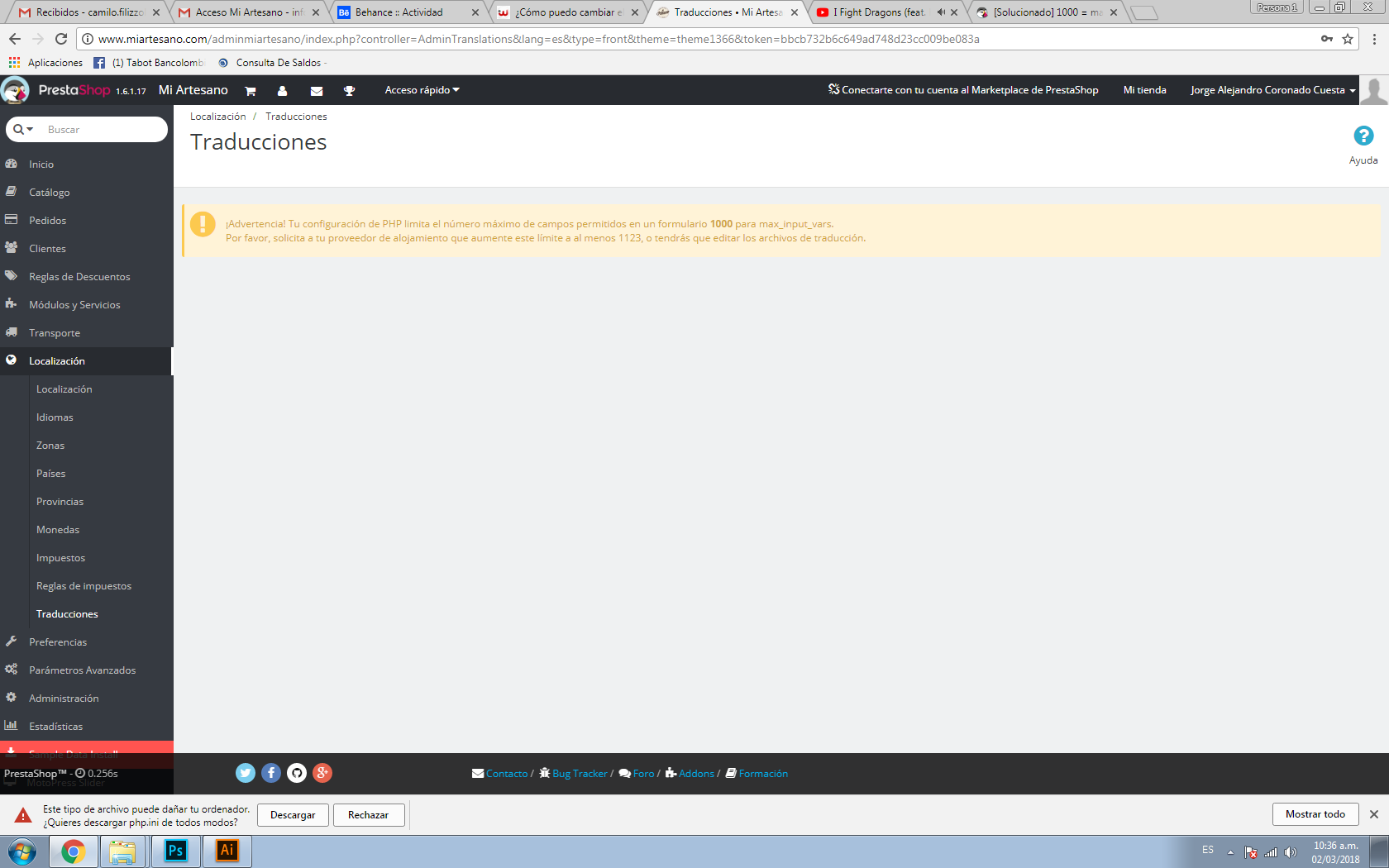Viewport: 1389px width, 868px height.
Task: Switch to the I Fight Dragons YouTube tab
Action: pos(885,12)
